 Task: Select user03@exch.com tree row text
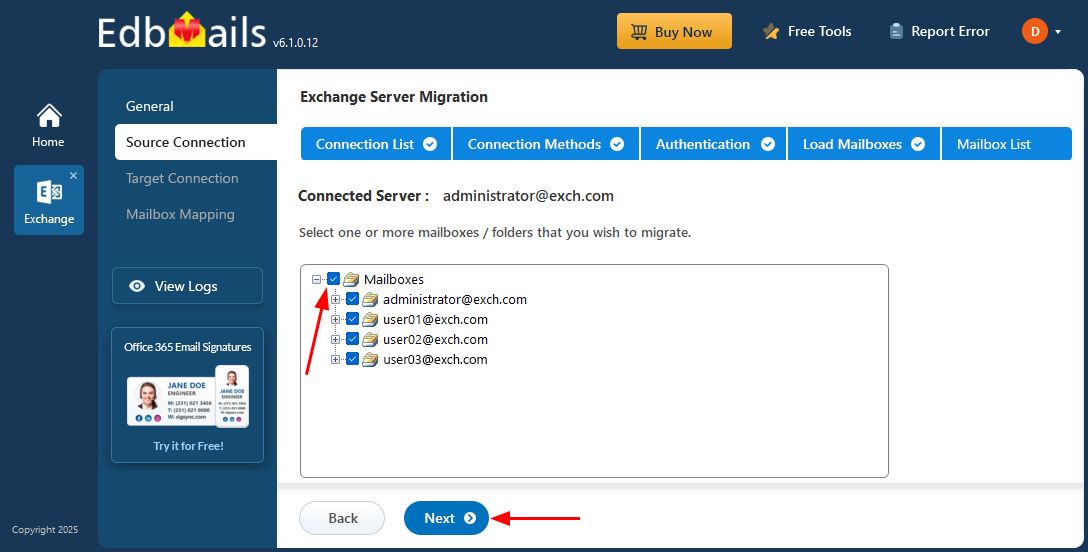[x=436, y=360]
